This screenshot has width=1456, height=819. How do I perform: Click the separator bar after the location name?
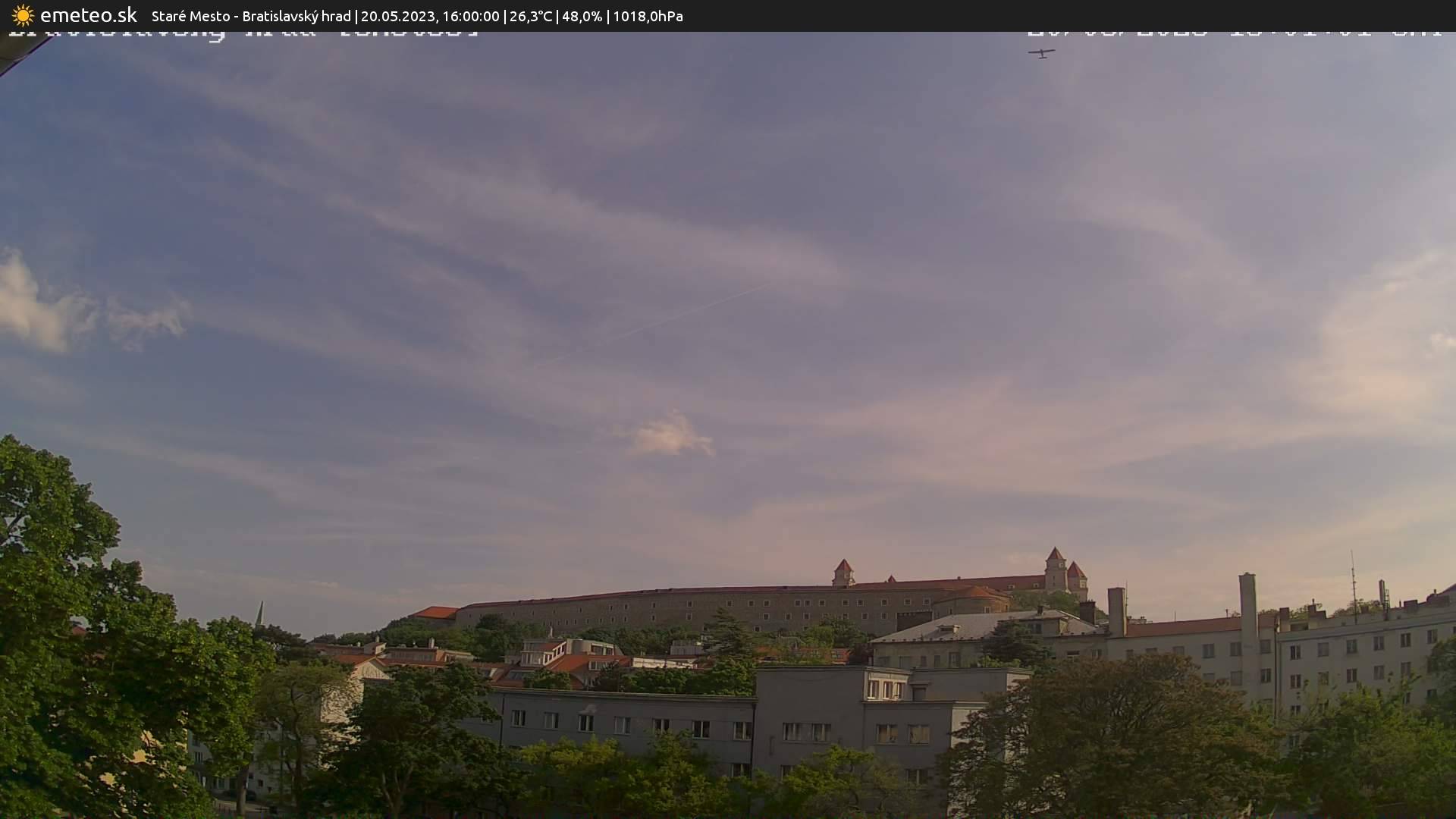356,16
